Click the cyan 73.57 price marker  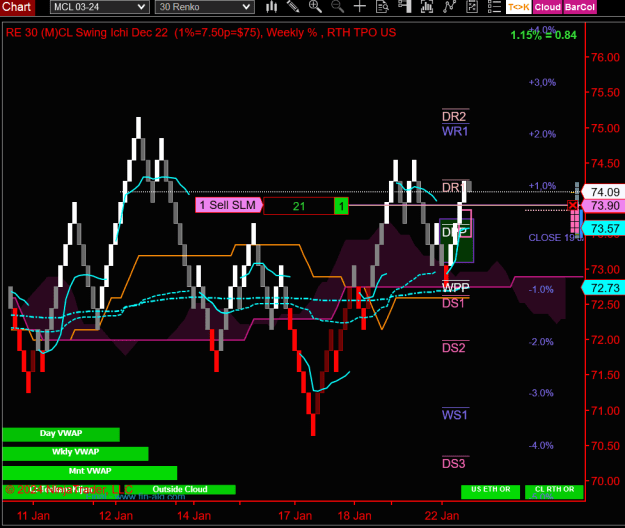coord(605,229)
